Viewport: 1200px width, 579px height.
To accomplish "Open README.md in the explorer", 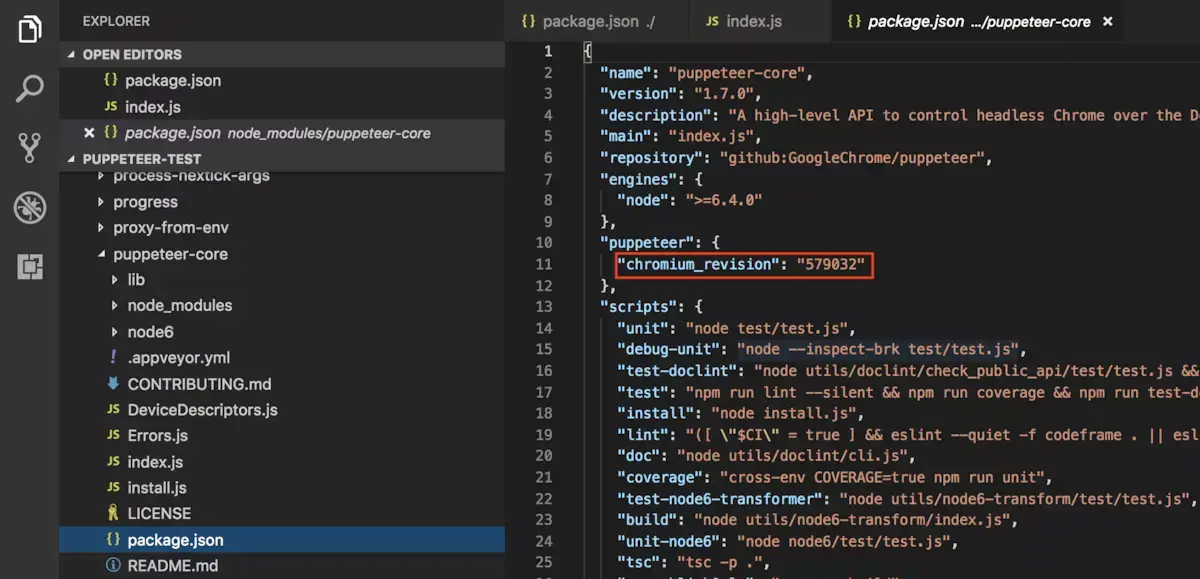I will coord(173,566).
